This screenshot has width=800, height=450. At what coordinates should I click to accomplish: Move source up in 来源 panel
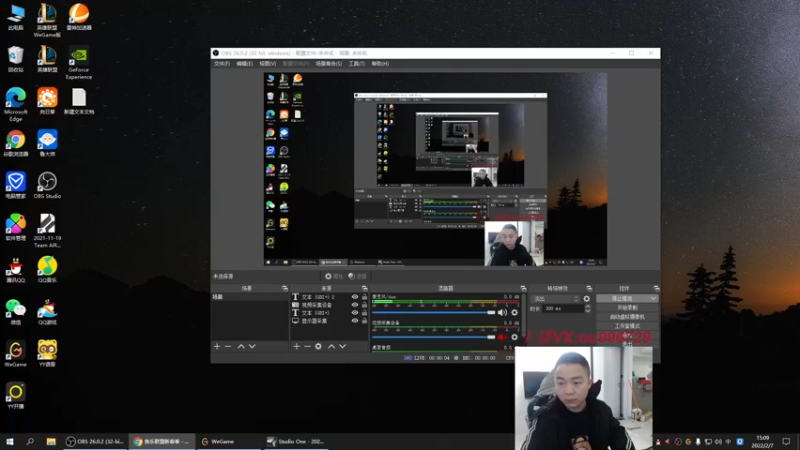coord(332,346)
